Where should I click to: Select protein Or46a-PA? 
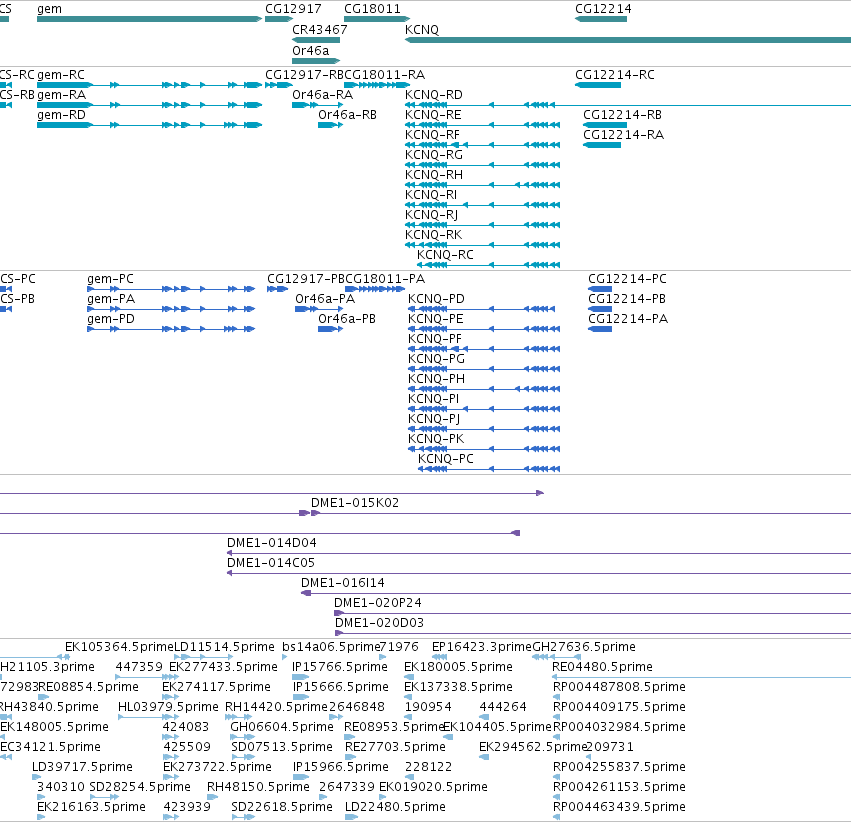(319, 309)
